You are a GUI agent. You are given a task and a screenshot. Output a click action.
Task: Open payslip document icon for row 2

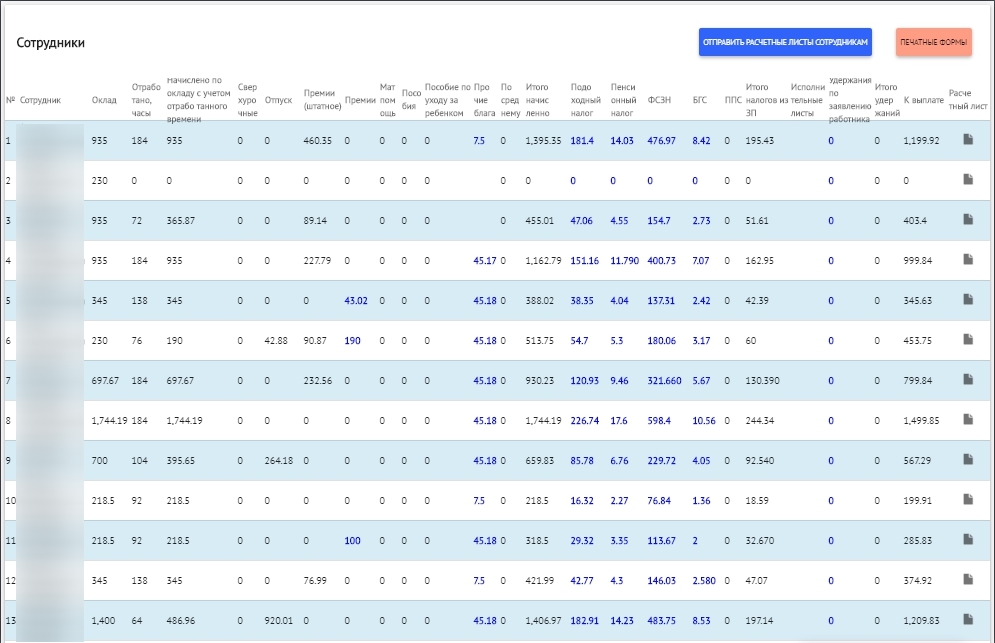pos(967,179)
